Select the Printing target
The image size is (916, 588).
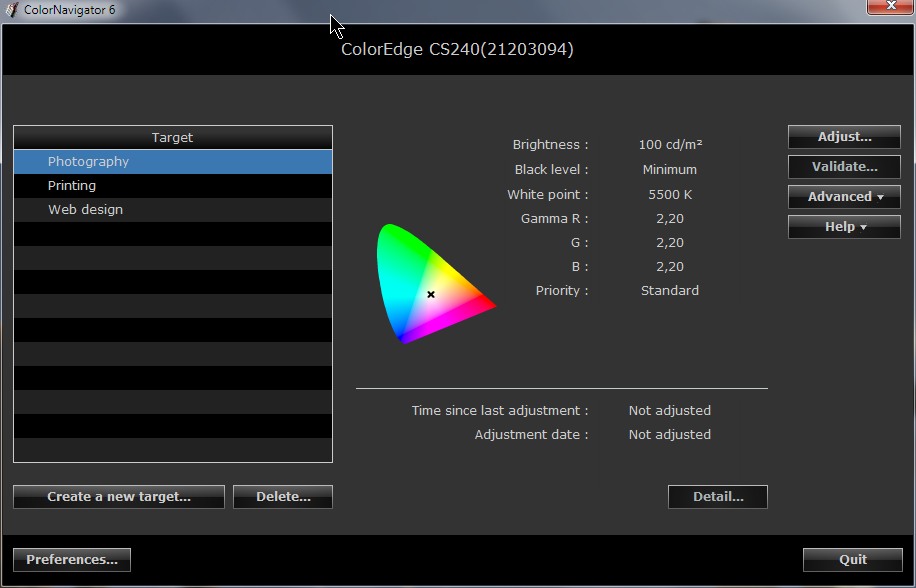pos(173,186)
